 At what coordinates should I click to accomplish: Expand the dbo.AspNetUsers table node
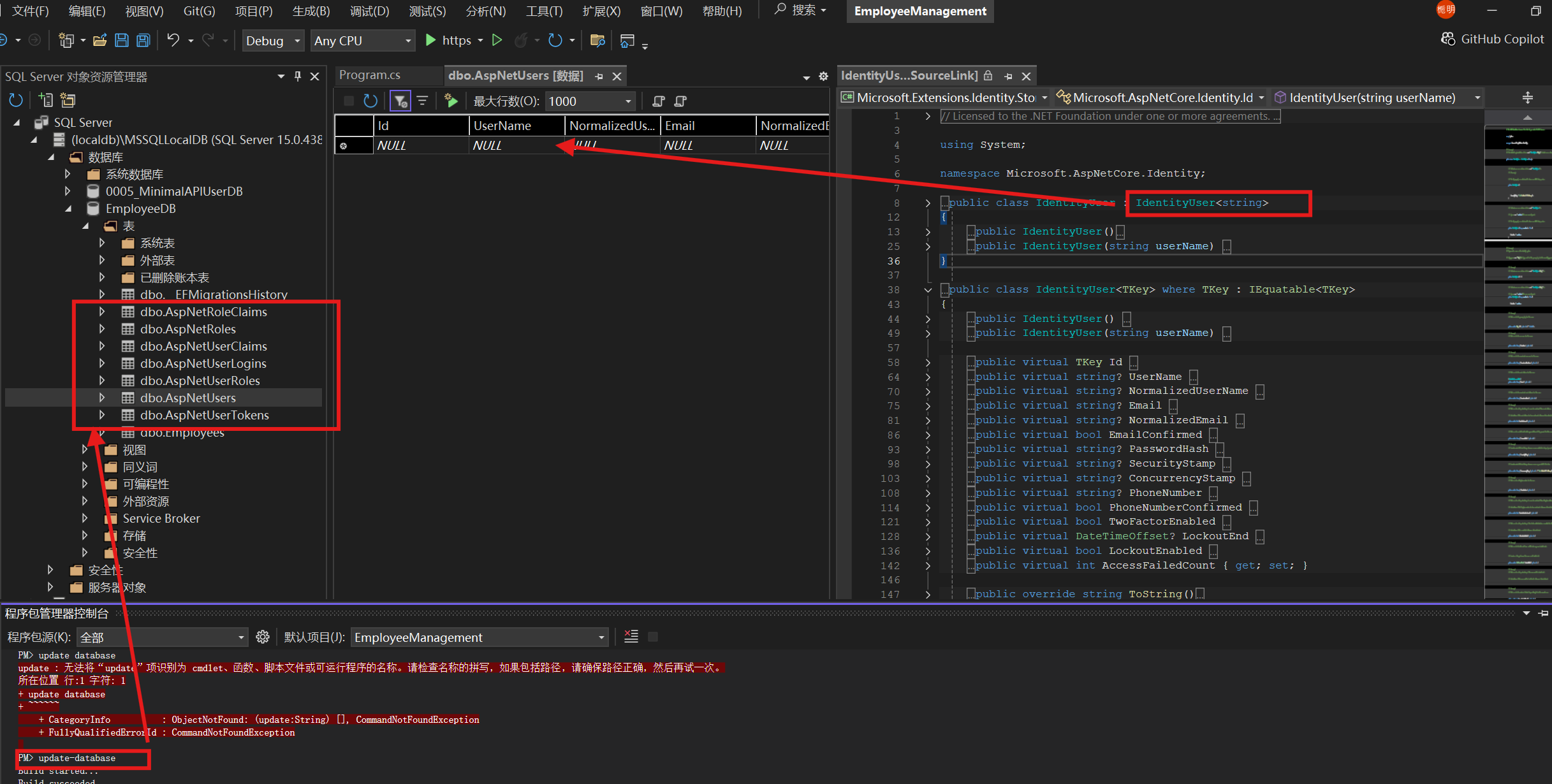(x=102, y=398)
